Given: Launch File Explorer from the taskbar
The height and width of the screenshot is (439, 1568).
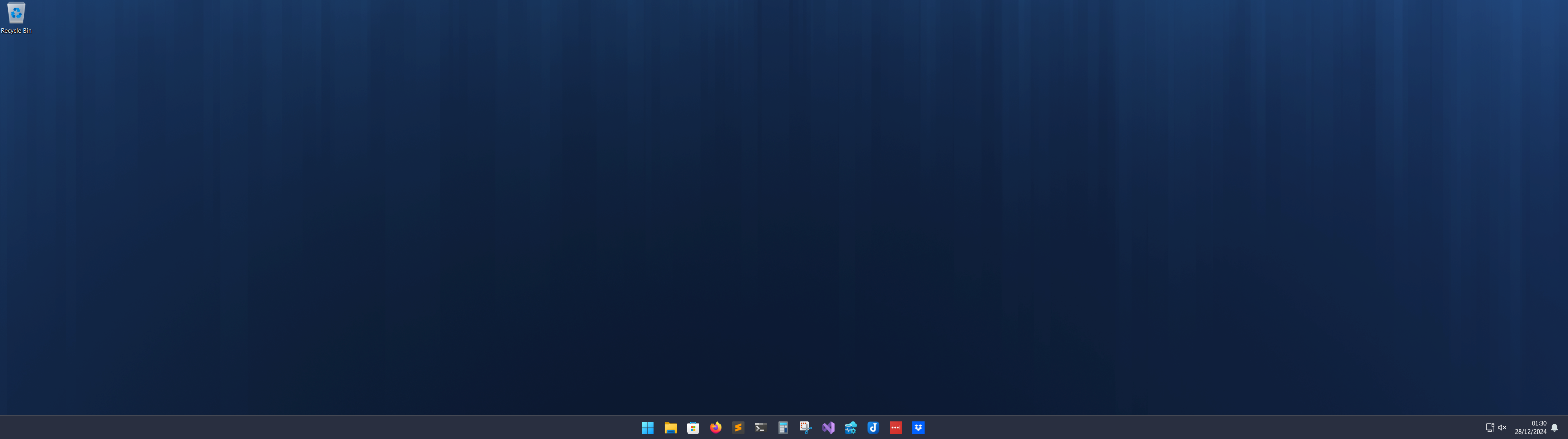Looking at the screenshot, I should [x=670, y=428].
